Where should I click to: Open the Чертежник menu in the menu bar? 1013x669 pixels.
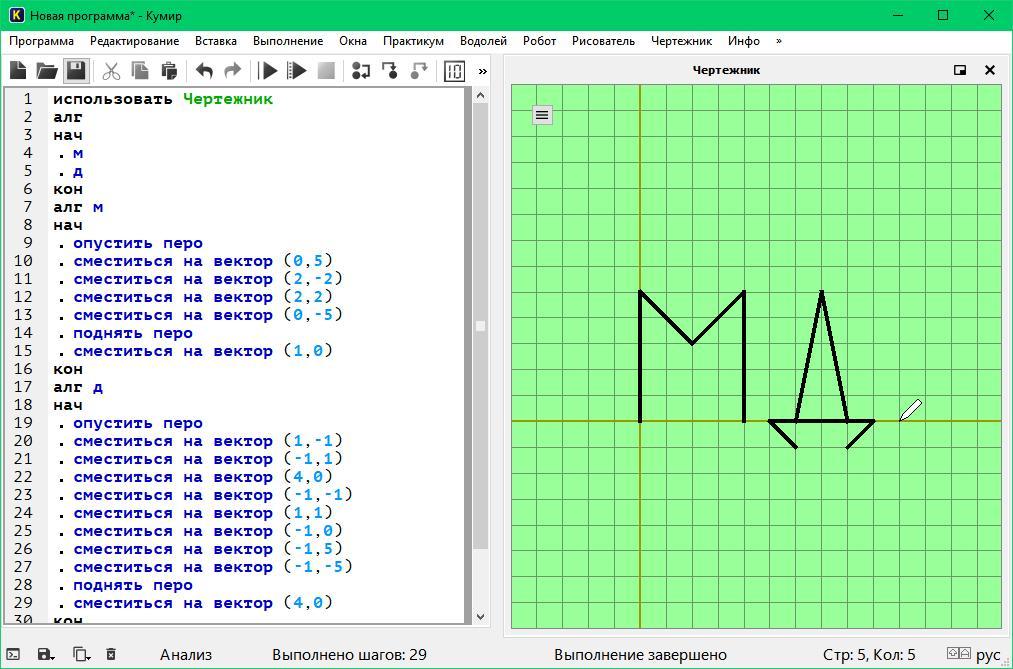(x=681, y=41)
